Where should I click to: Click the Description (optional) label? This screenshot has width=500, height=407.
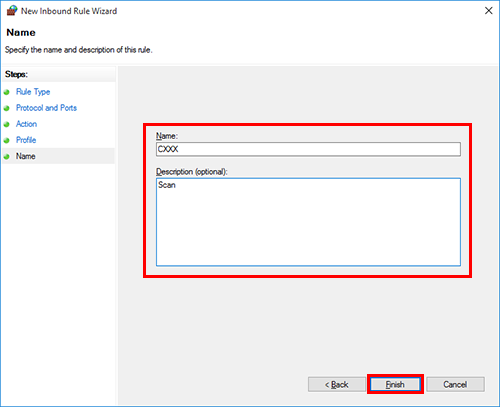tap(192, 172)
